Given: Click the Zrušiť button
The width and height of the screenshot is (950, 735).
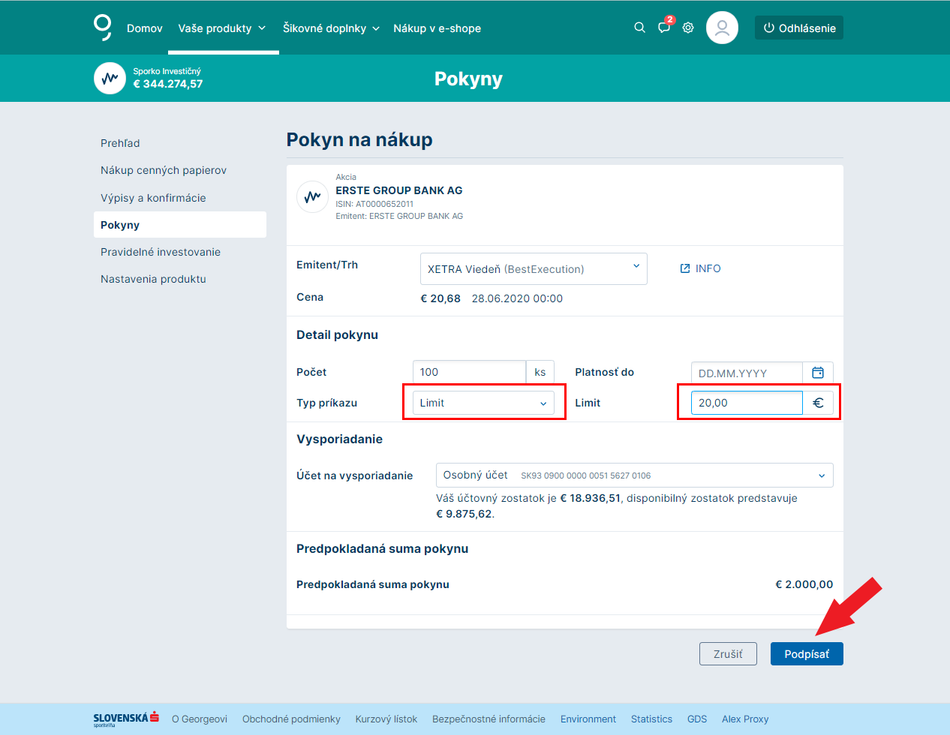Looking at the screenshot, I should [728, 654].
